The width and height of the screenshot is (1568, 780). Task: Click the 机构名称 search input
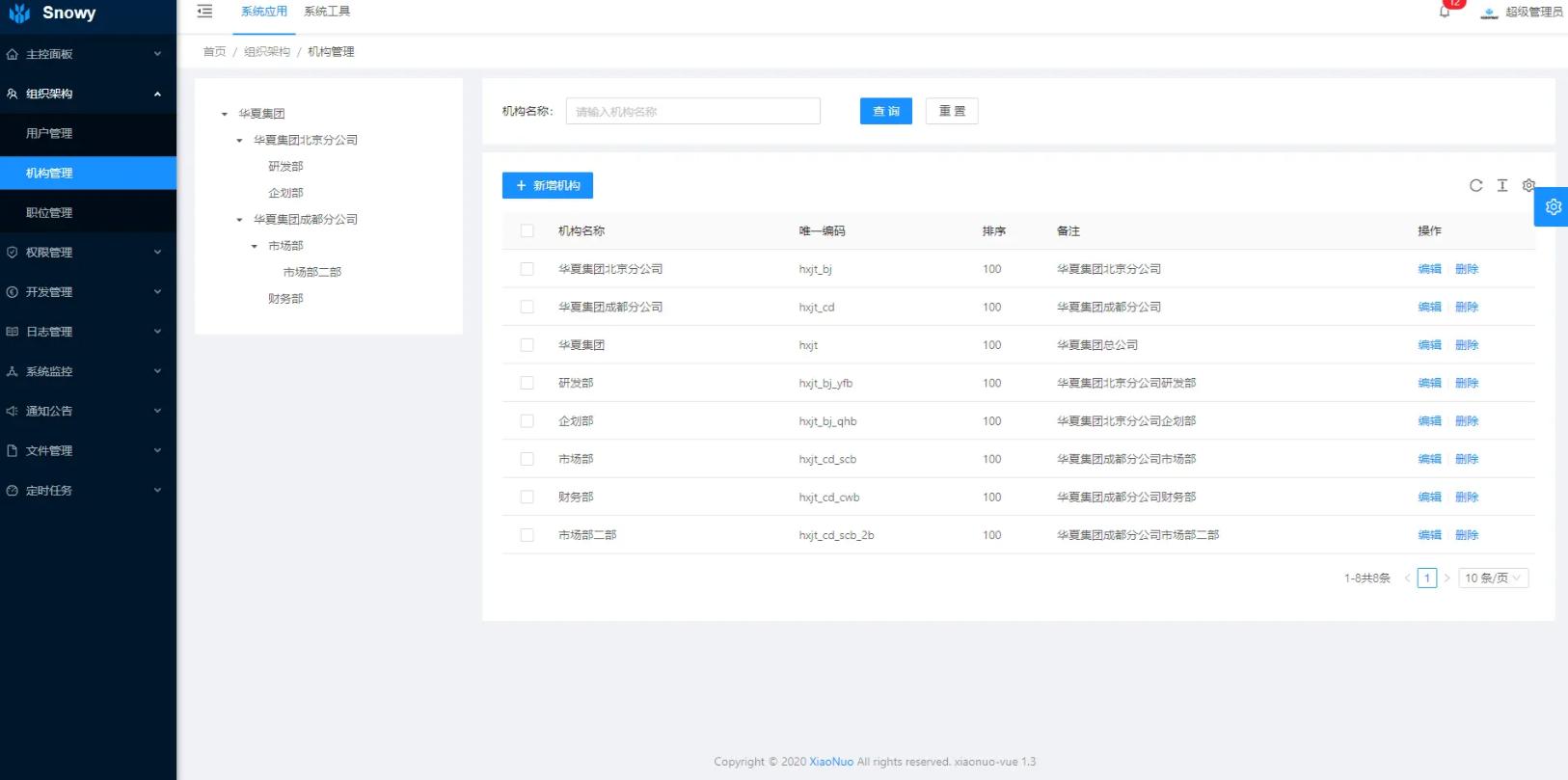tap(692, 111)
